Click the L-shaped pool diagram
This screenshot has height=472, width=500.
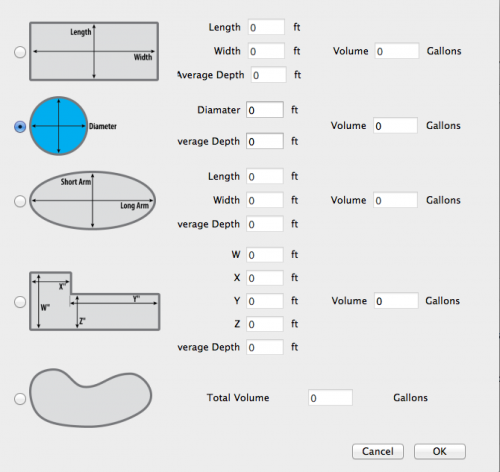point(95,301)
